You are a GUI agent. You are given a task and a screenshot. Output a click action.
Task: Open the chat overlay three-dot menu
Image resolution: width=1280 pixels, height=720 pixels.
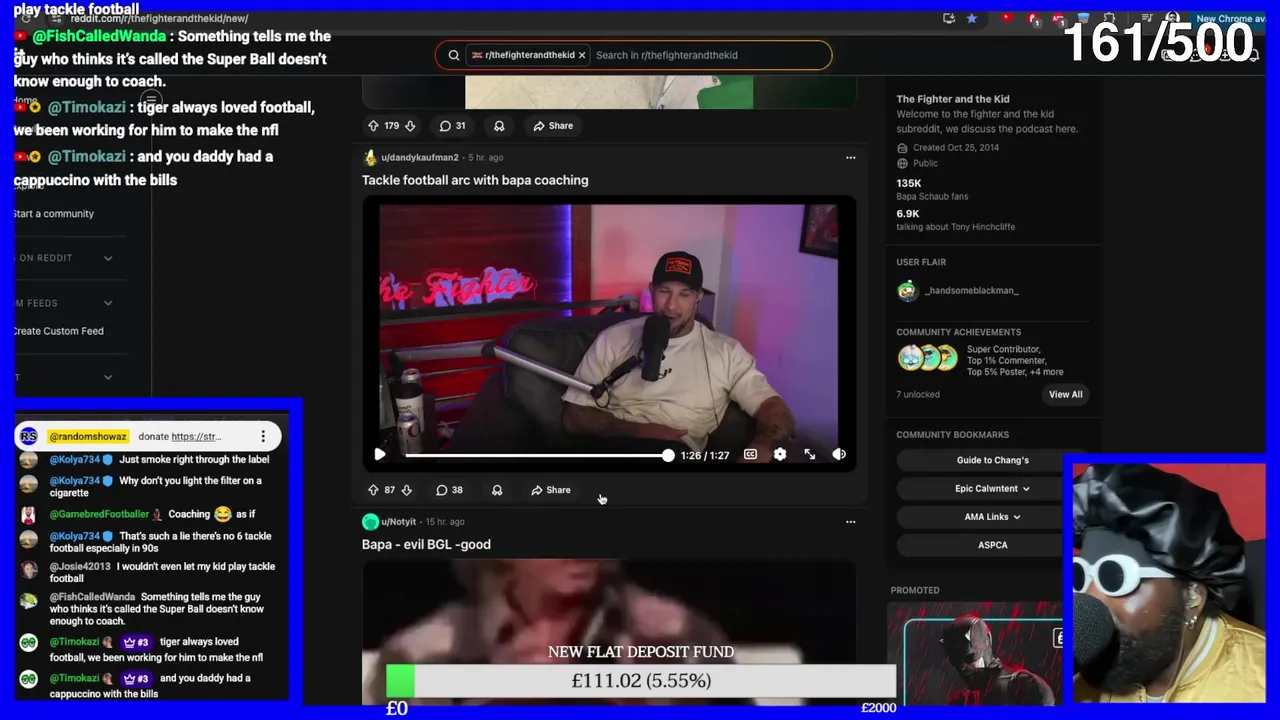tap(263, 436)
